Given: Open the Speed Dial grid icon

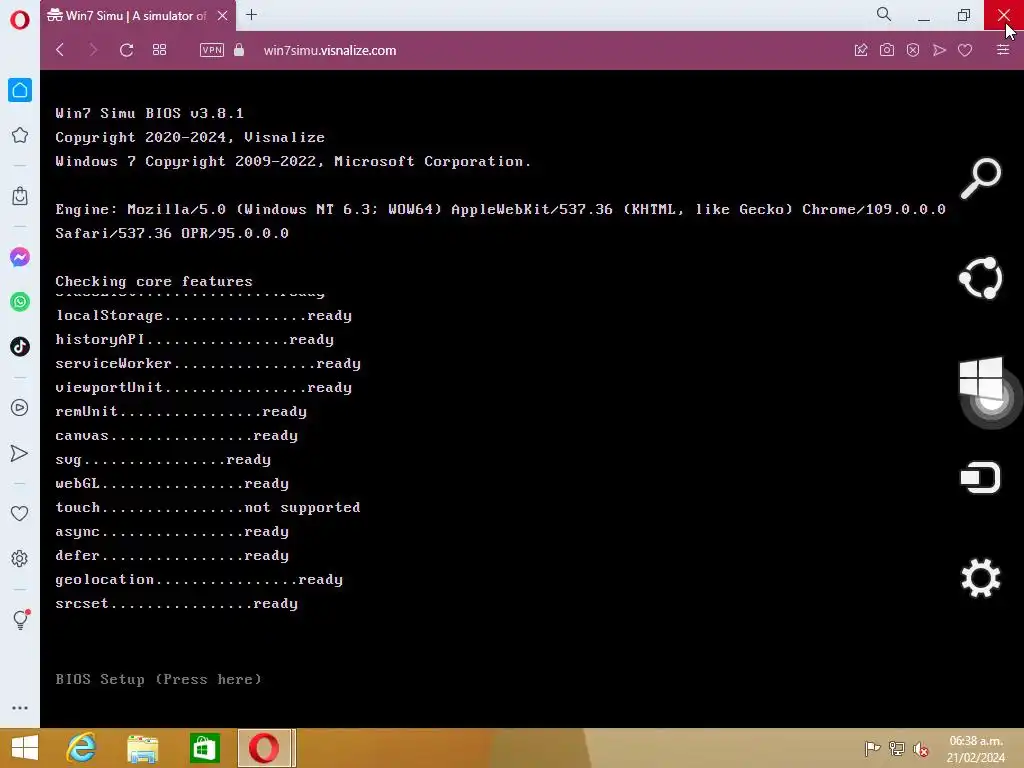Looking at the screenshot, I should pyautogui.click(x=159, y=50).
